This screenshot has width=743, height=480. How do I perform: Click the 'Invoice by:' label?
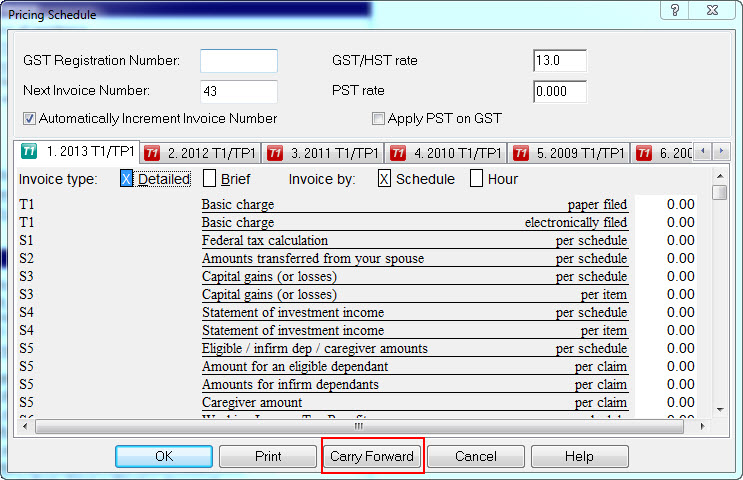[322, 179]
